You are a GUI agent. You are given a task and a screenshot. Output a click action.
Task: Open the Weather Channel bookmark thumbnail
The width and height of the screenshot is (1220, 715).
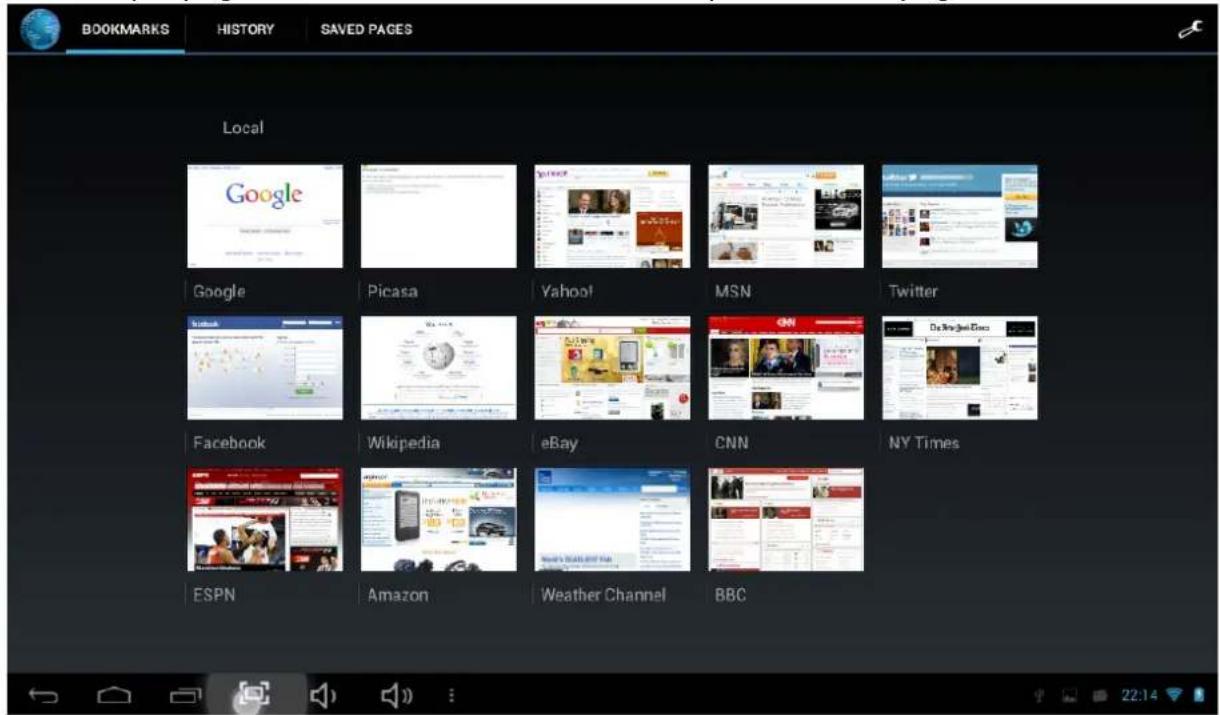(612, 519)
